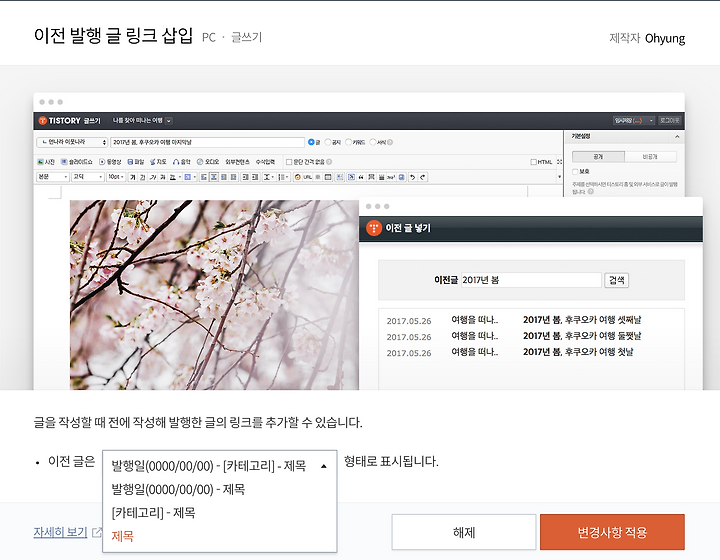Select the 서식 template radio button
Viewport: 720px width, 560px height.
[x=373, y=142]
